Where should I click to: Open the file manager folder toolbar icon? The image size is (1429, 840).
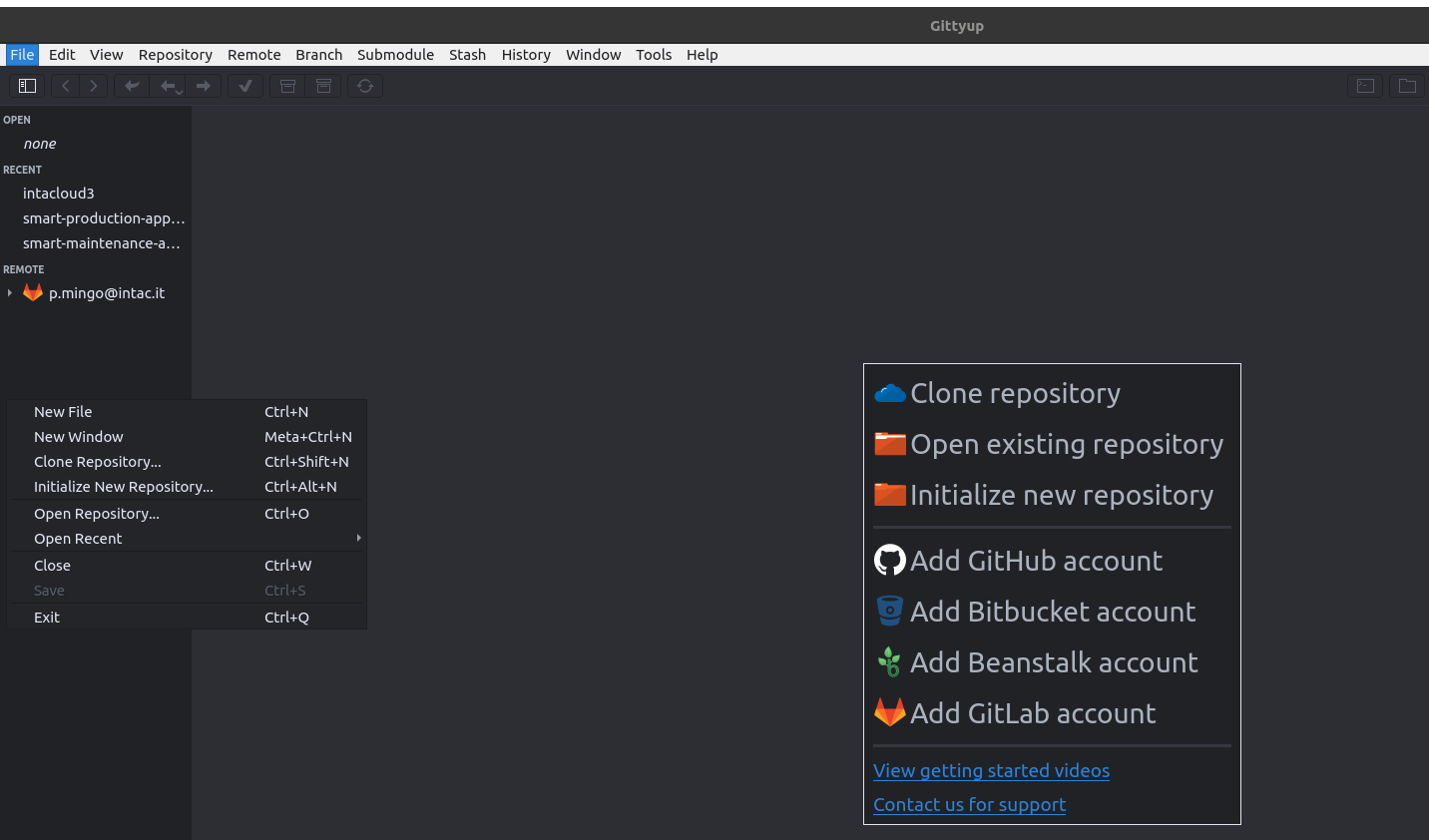[x=1407, y=86]
